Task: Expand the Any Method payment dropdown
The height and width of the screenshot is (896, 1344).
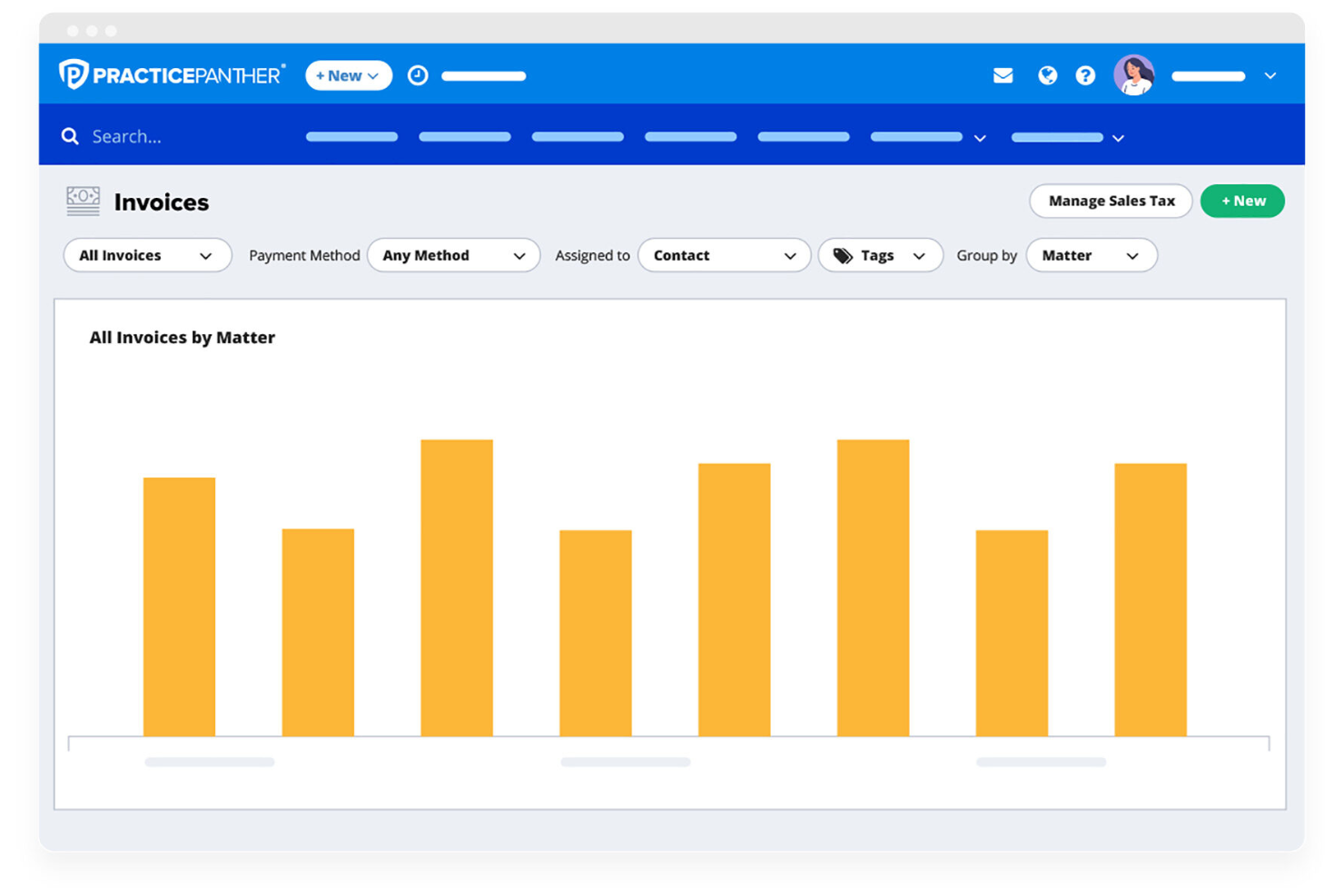Action: click(453, 255)
